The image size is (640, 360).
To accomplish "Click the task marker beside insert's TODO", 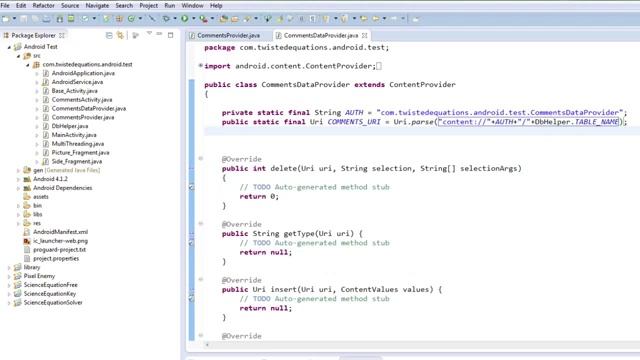I will tap(191, 299).
